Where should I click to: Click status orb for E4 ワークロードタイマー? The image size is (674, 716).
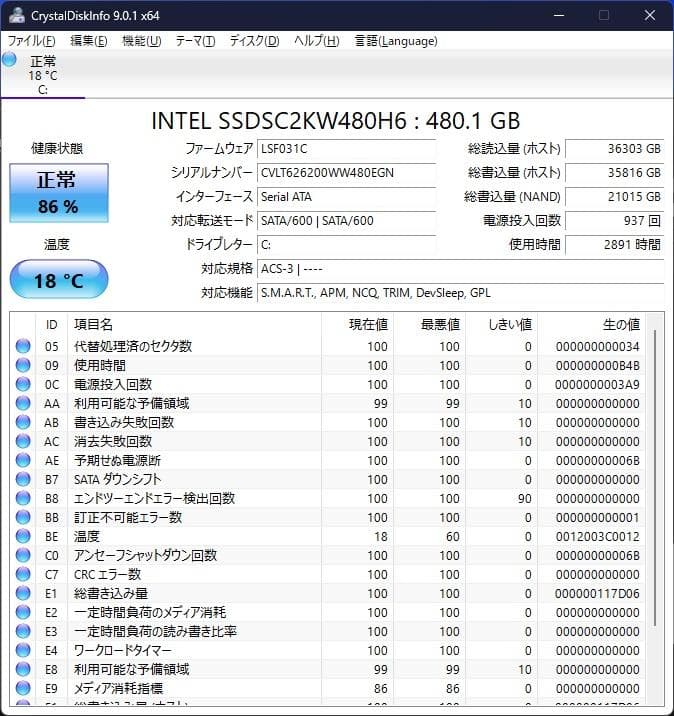[x=23, y=650]
